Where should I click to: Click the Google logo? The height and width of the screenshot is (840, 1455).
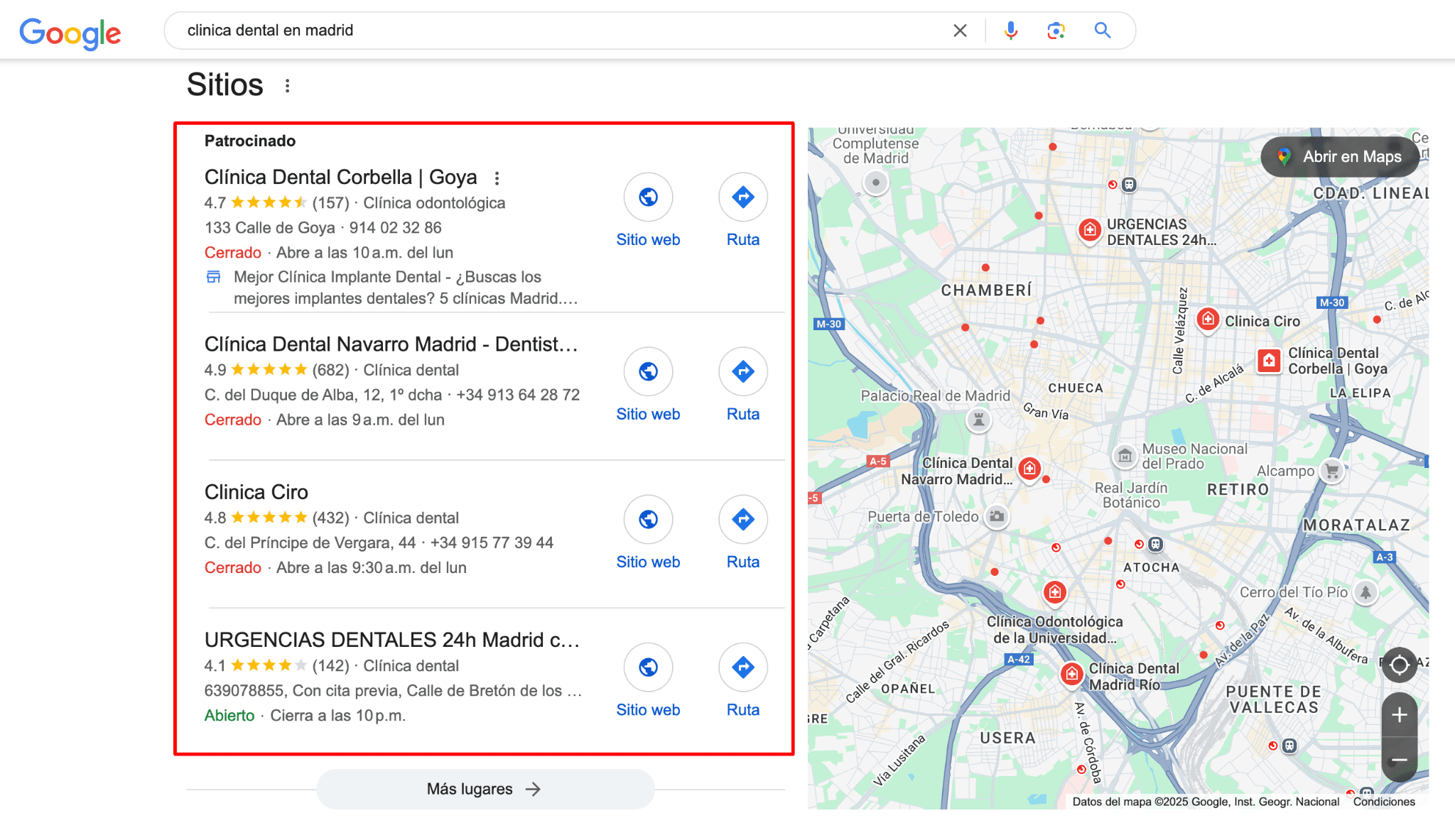[70, 33]
